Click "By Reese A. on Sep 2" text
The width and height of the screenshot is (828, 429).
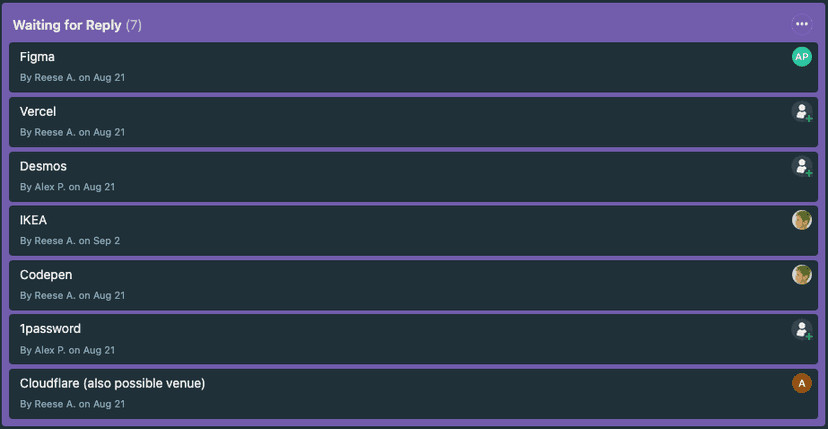point(70,241)
